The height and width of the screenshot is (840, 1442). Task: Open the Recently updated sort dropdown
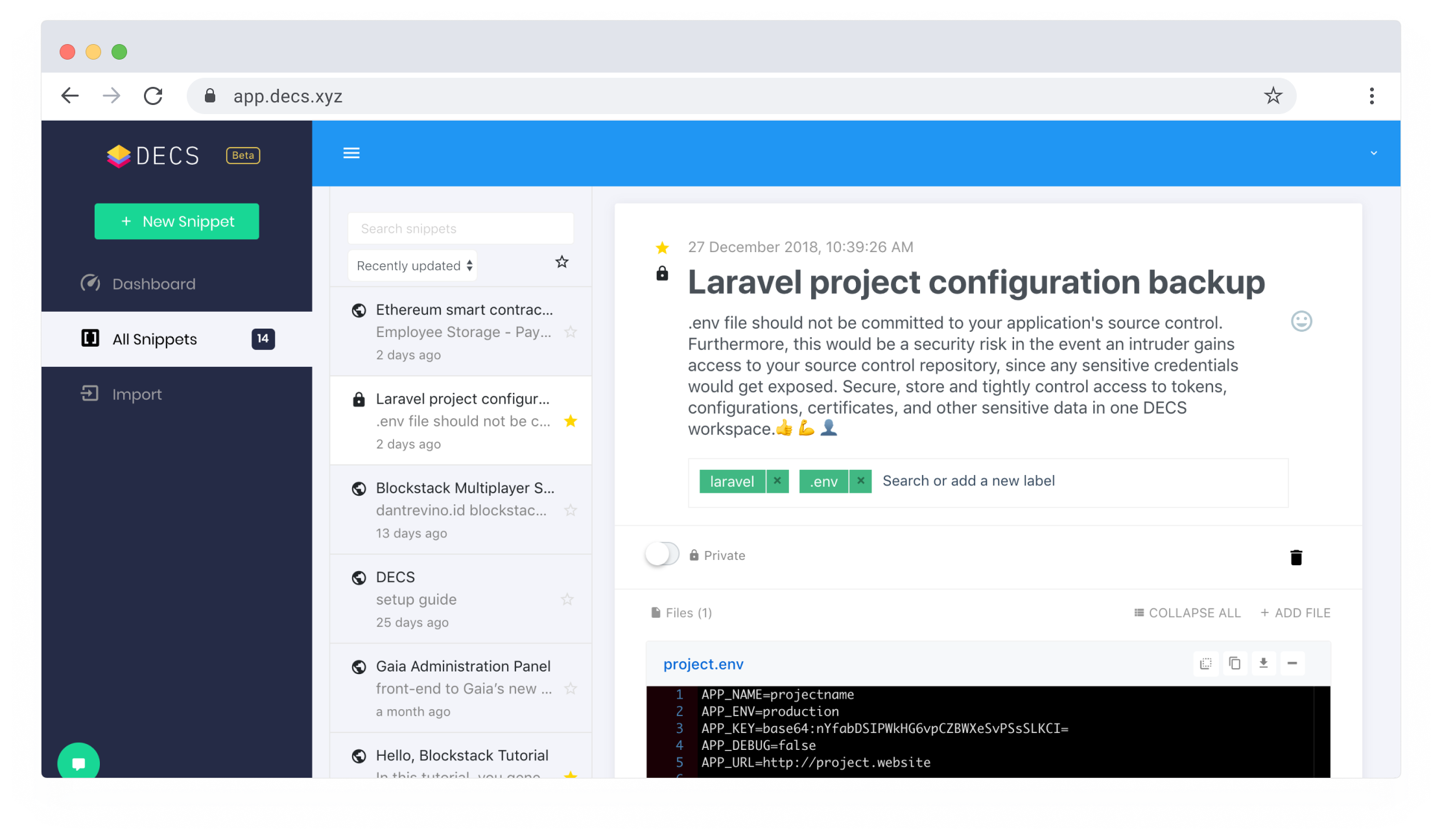[413, 266]
